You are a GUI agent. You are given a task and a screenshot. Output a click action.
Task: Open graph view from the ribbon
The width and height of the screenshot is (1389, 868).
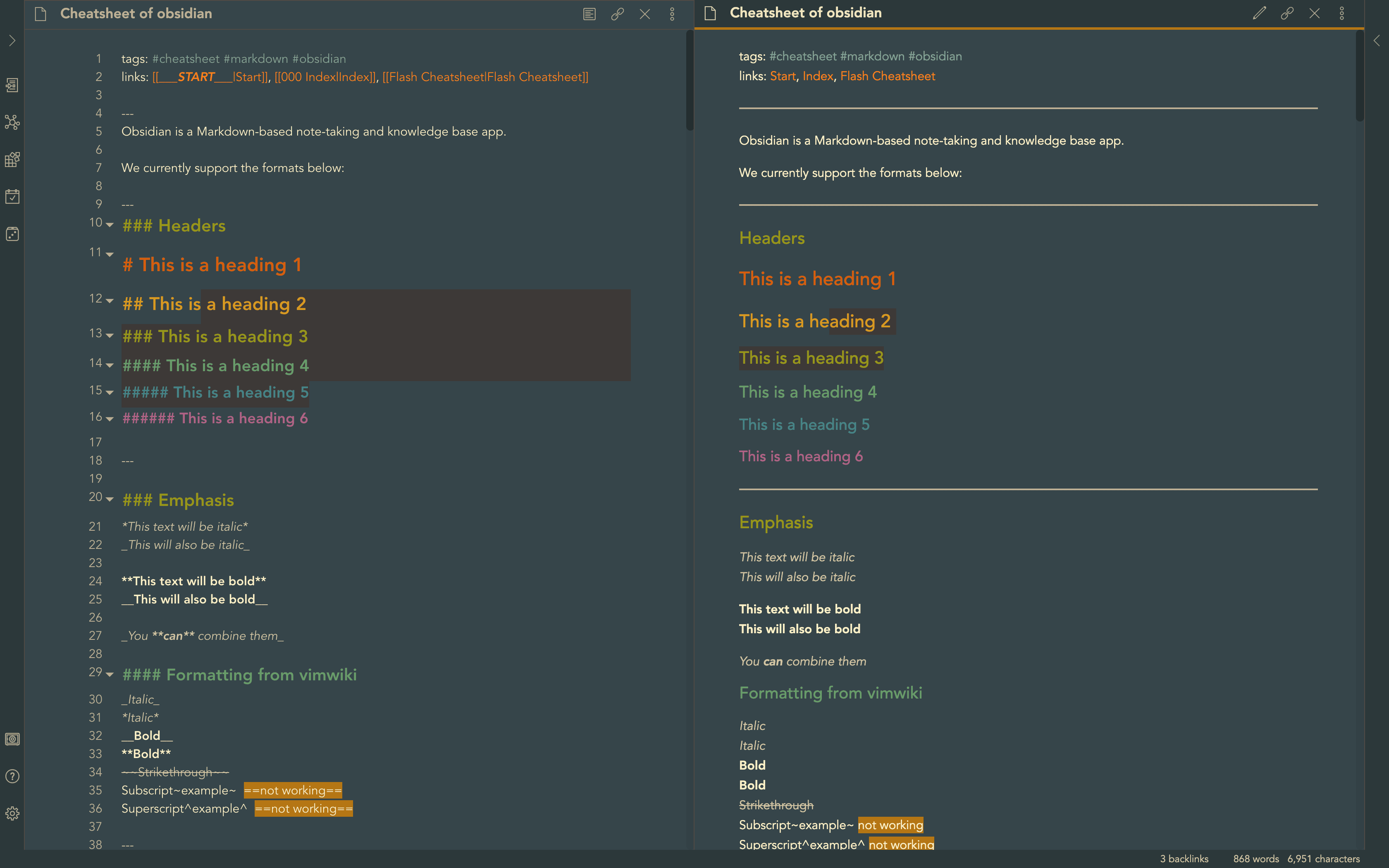(12, 122)
